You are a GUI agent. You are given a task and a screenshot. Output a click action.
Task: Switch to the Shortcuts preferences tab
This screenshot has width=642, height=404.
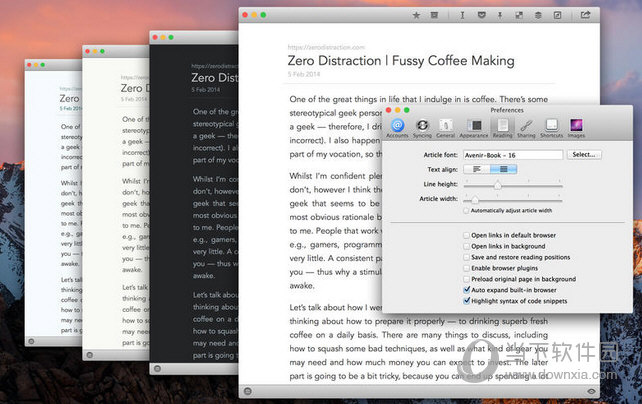point(552,128)
